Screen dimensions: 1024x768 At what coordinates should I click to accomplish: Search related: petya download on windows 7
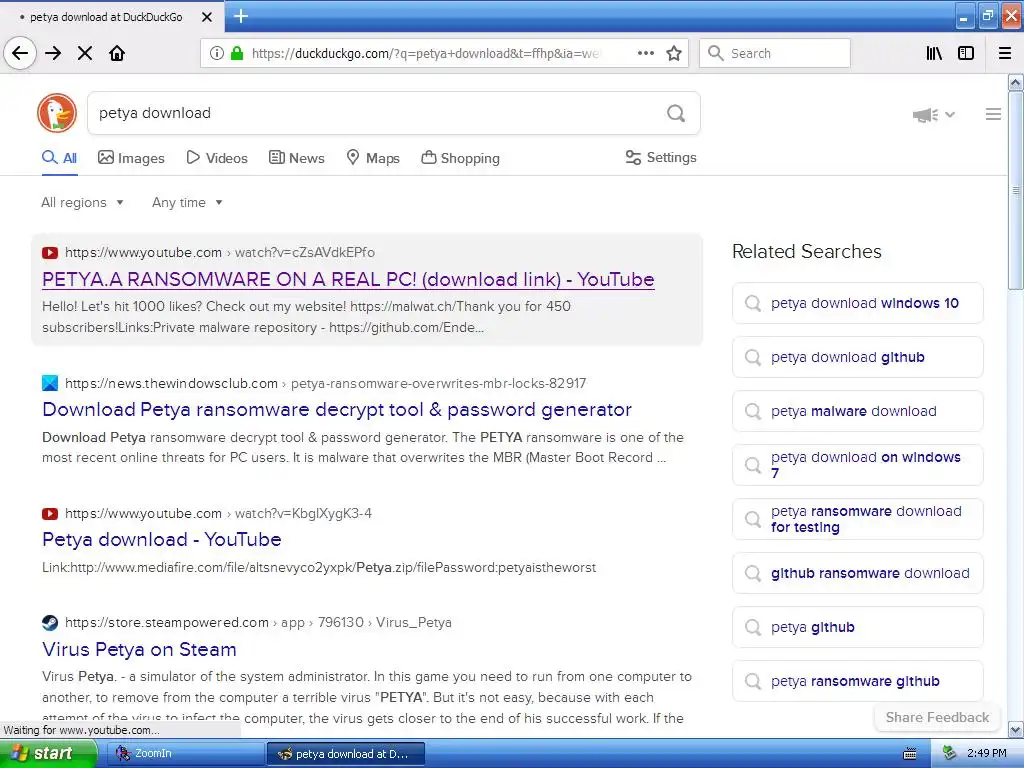[x=857, y=465]
